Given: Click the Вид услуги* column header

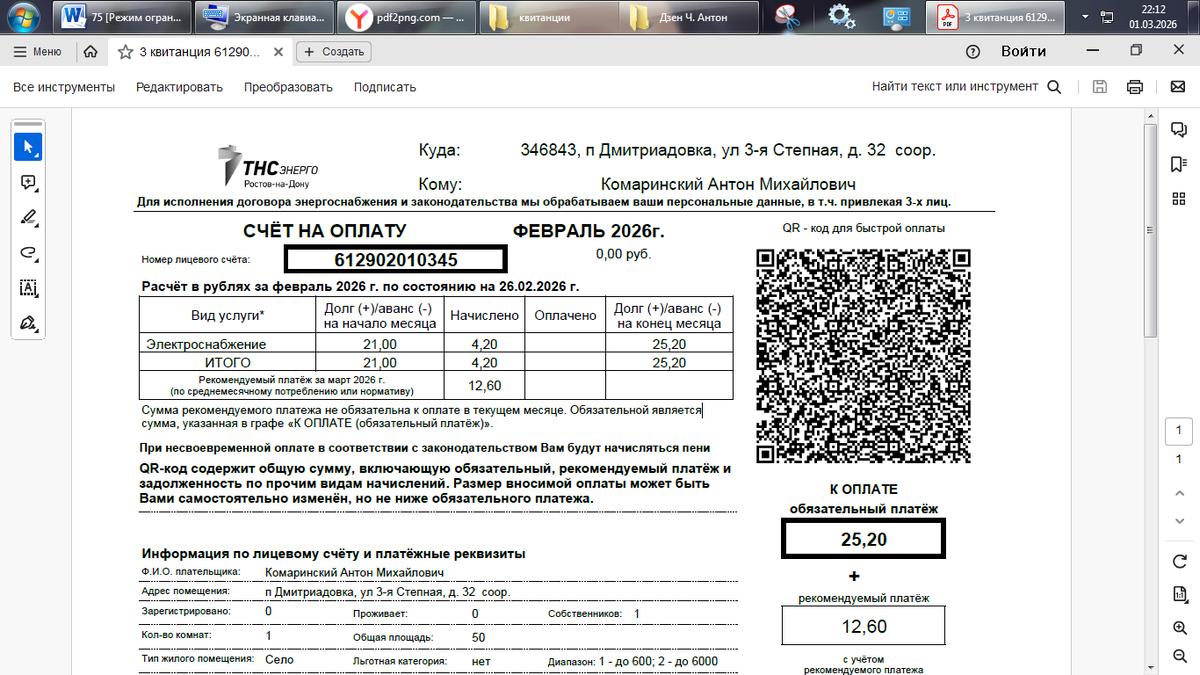Looking at the screenshot, I should pos(228,315).
